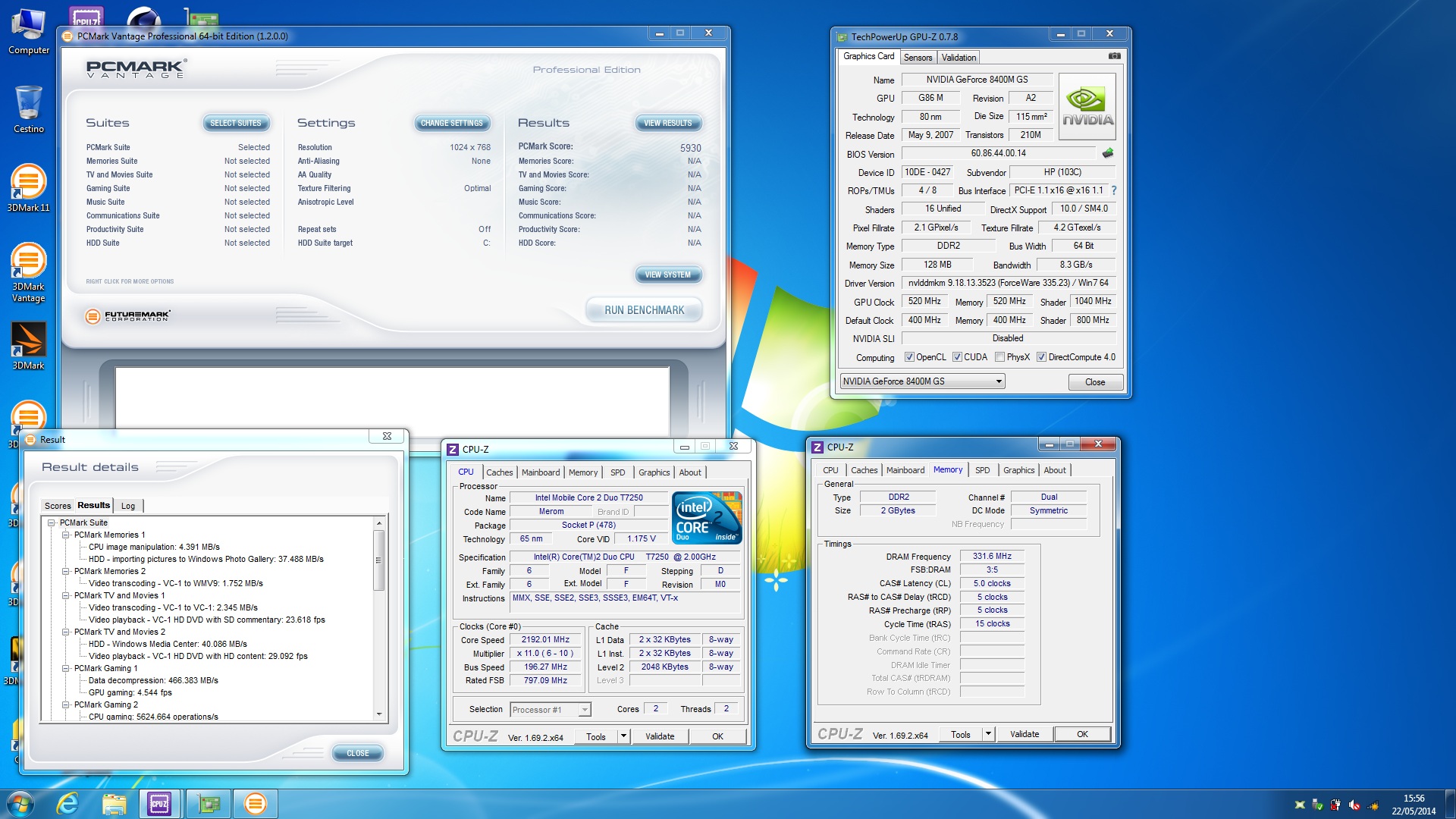This screenshot has height=819, width=1456.
Task: Launch the 3DMark Vantage desktop shortcut
Action: tap(28, 272)
